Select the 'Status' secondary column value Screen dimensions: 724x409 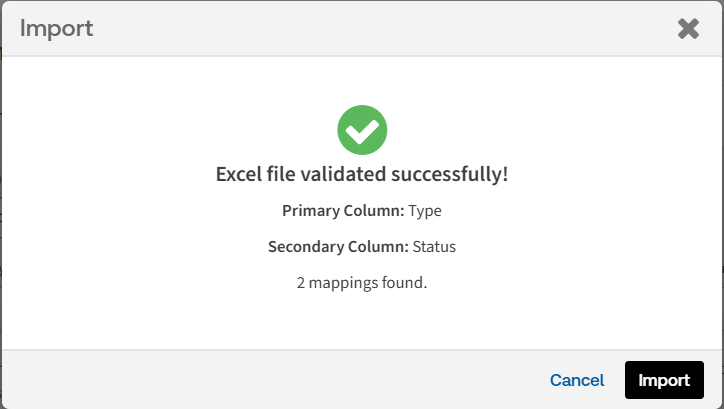coord(433,246)
